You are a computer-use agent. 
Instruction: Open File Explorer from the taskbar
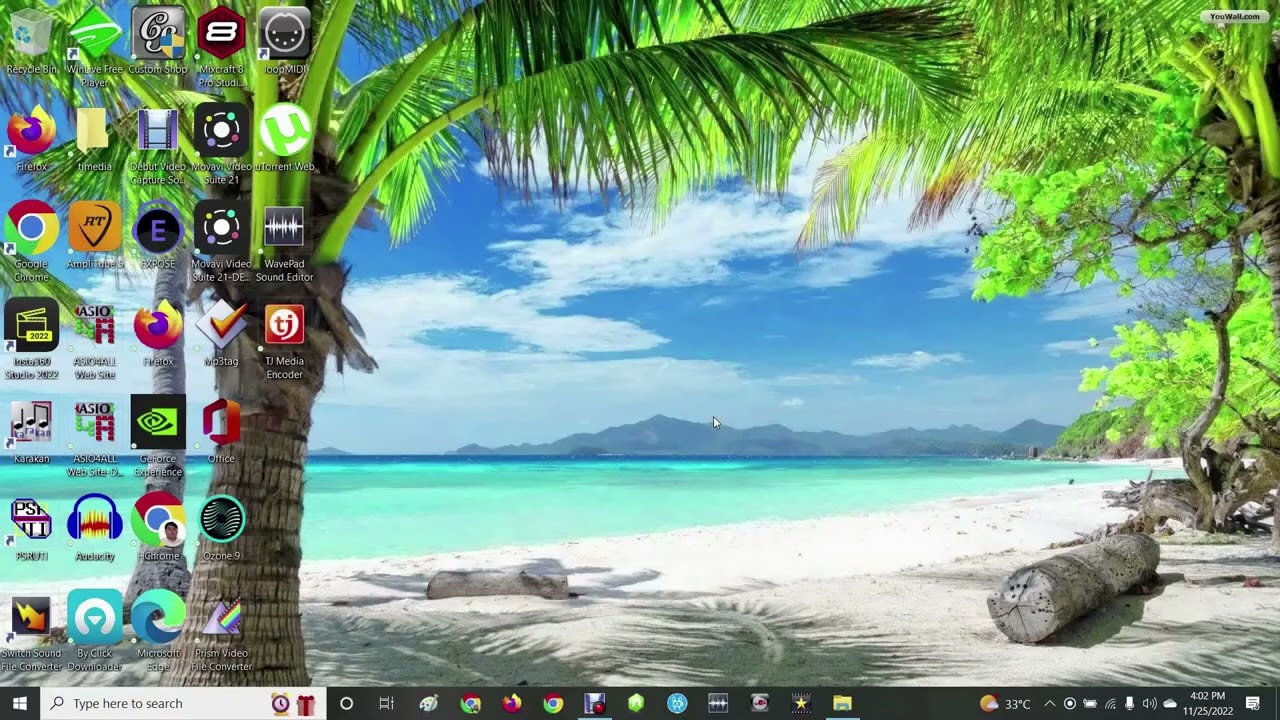click(x=842, y=703)
